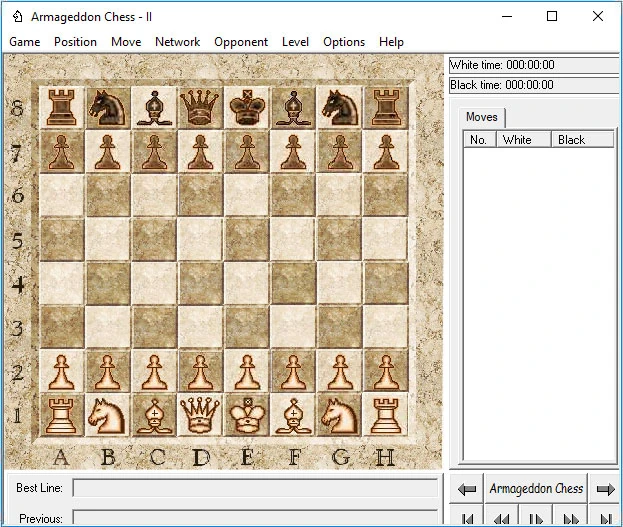Click the White time display
Screen dimensions: 623x527
(x=535, y=65)
